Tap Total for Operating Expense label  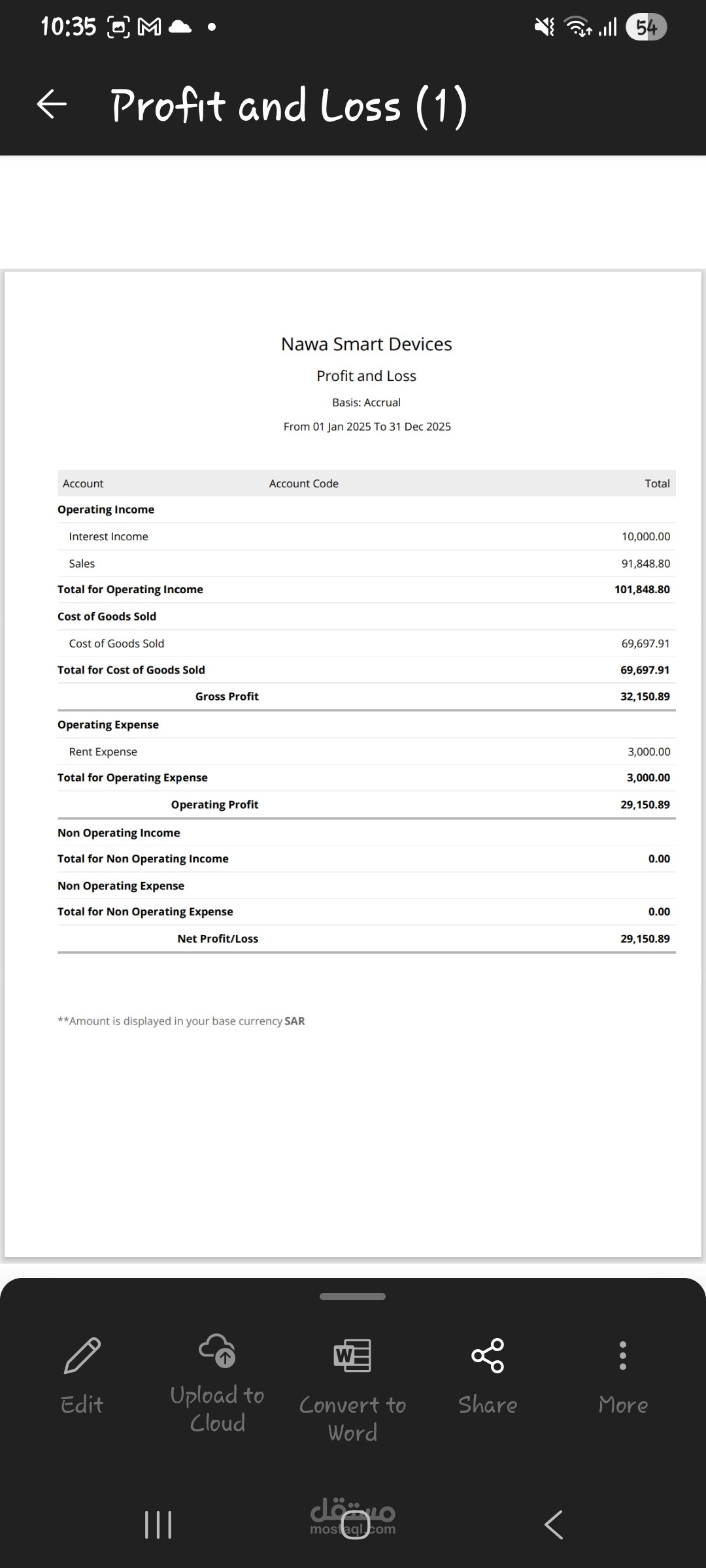tap(132, 777)
